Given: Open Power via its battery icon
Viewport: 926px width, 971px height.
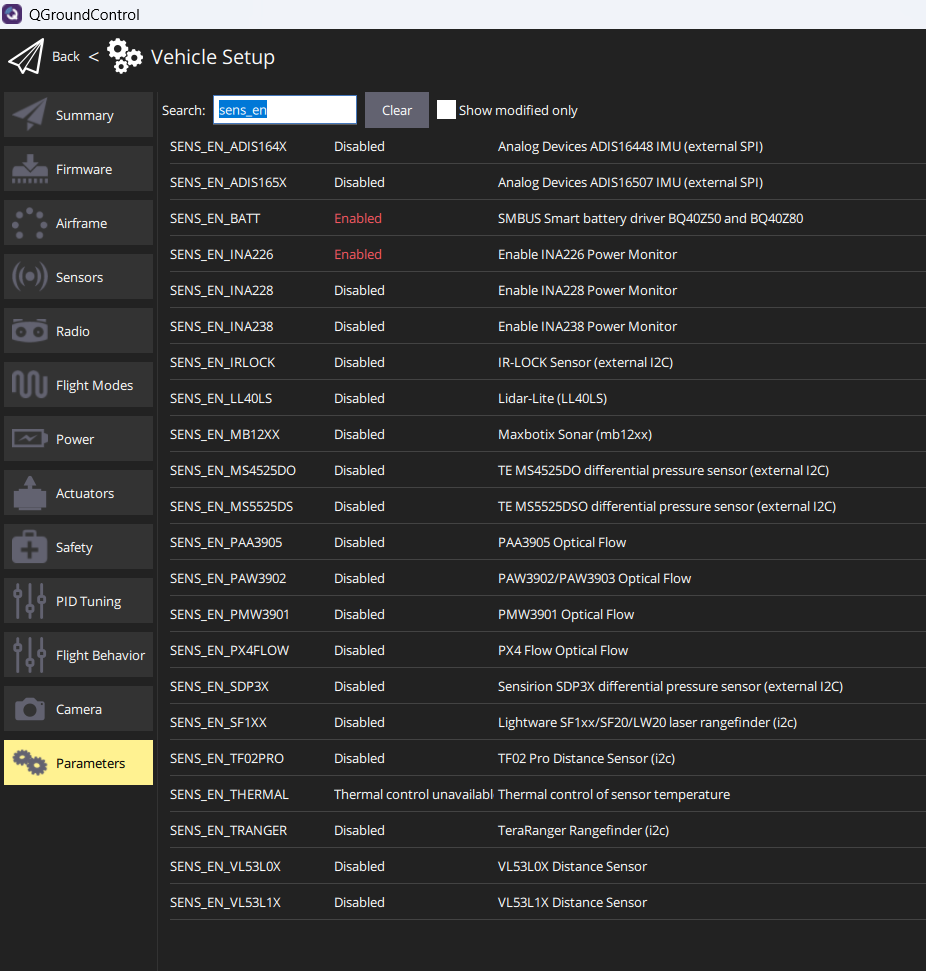Looking at the screenshot, I should click(x=29, y=439).
